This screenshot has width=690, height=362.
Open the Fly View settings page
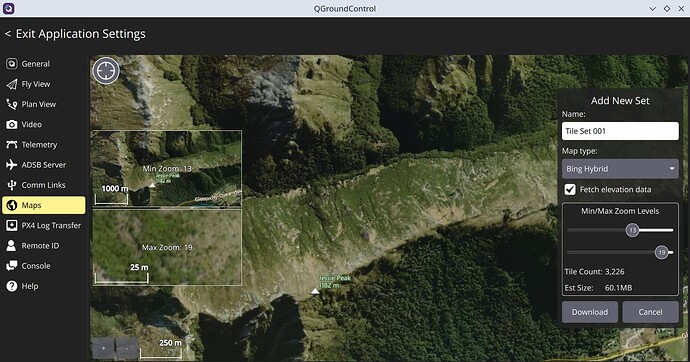click(44, 84)
